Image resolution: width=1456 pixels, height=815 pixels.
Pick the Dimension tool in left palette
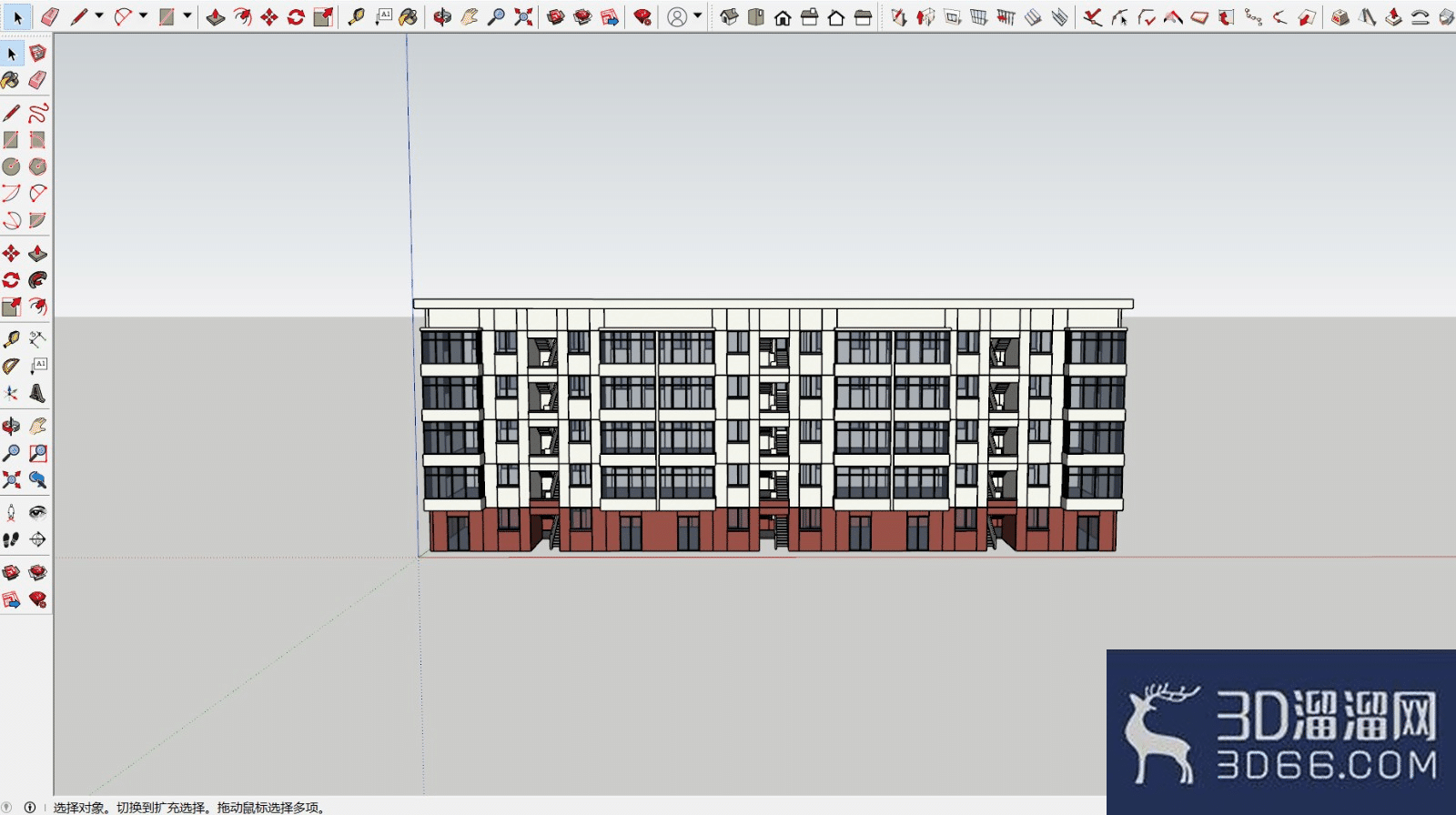37,338
